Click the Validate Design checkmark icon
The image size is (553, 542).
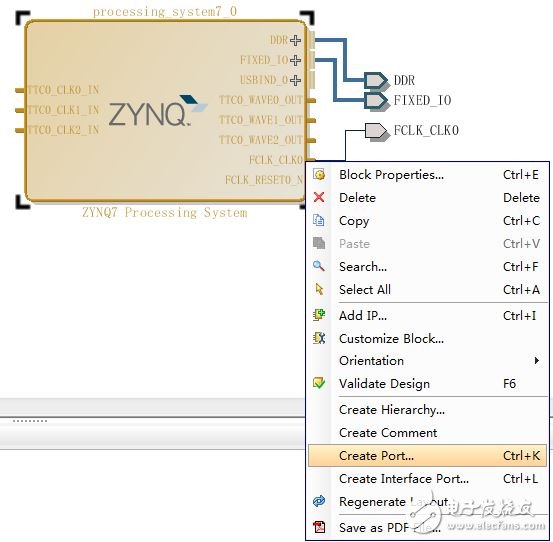pos(319,383)
